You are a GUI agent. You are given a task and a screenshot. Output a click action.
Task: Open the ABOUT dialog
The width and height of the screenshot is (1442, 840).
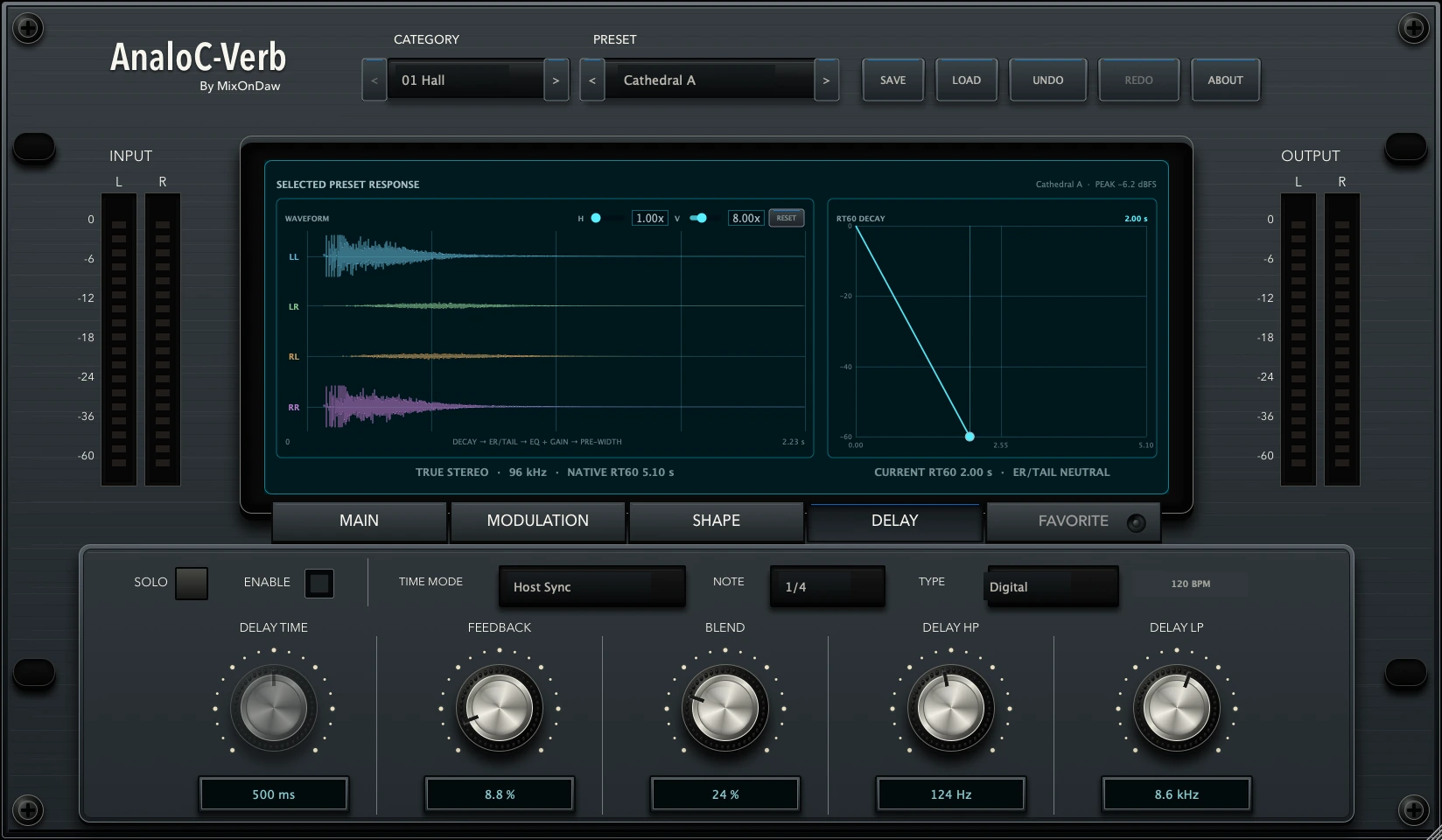click(1226, 80)
